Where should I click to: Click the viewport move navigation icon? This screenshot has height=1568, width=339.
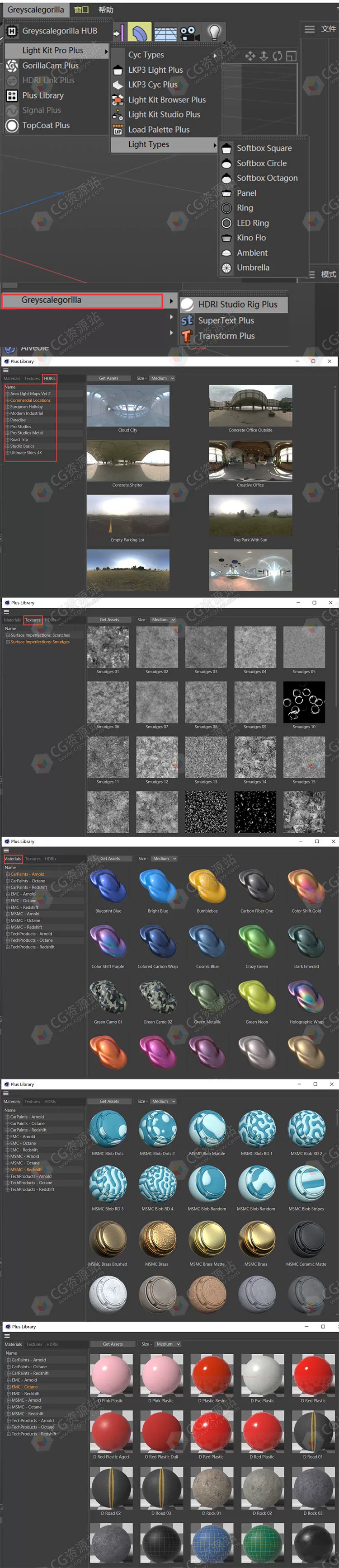click(250, 56)
